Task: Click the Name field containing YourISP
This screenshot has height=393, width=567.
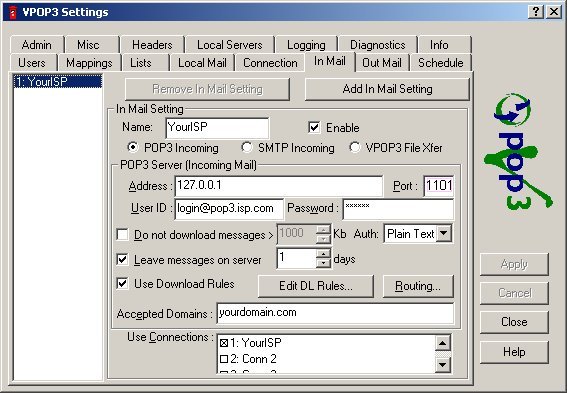Action: coord(217,128)
